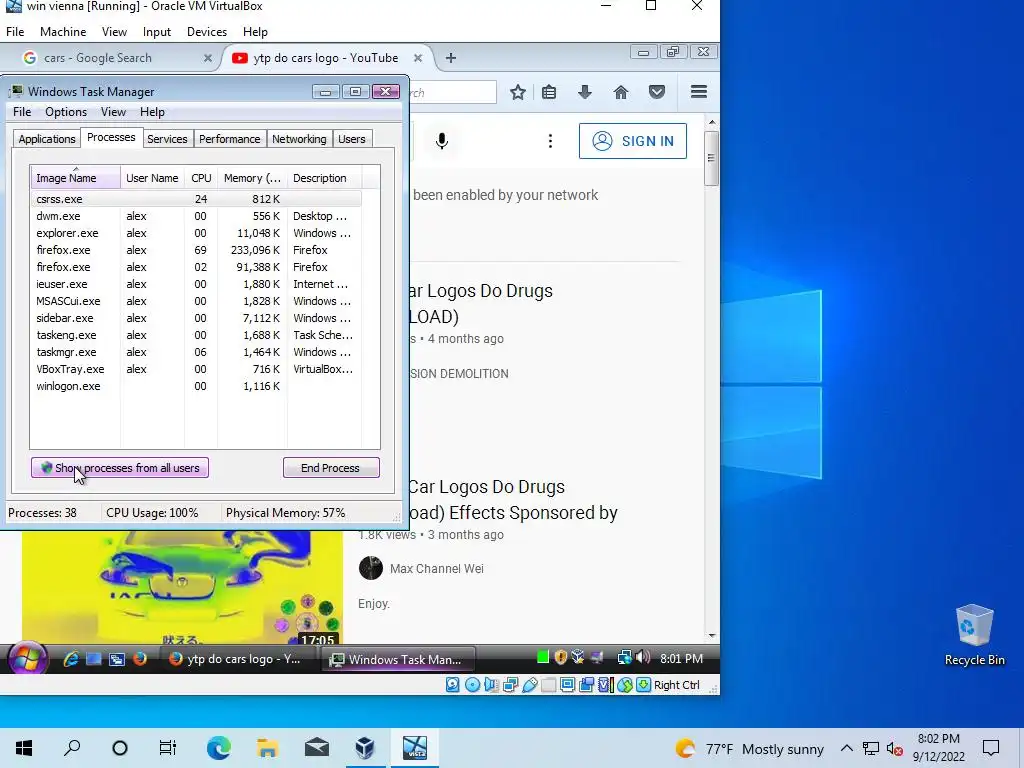Click green CPU meter icon in Vista tray
This screenshot has height=768, width=1024.
pos(543,657)
